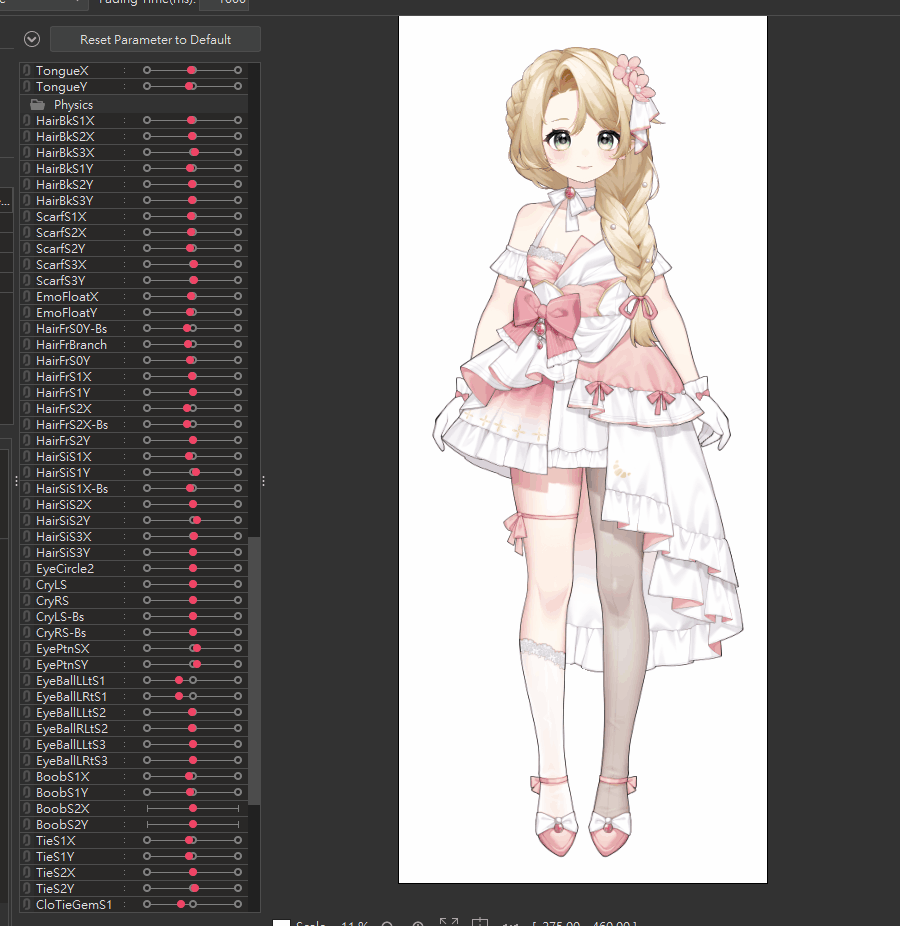Click the HairFrS0Y-Bs slider handle
900x926 pixels.
187,328
